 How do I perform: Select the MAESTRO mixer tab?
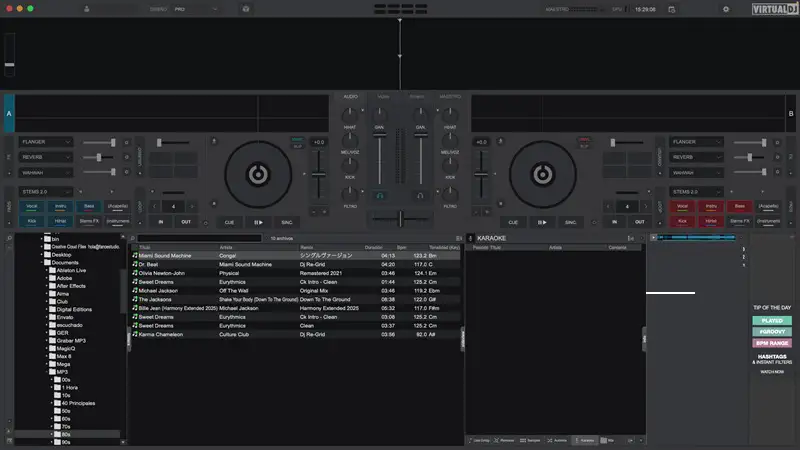450,96
